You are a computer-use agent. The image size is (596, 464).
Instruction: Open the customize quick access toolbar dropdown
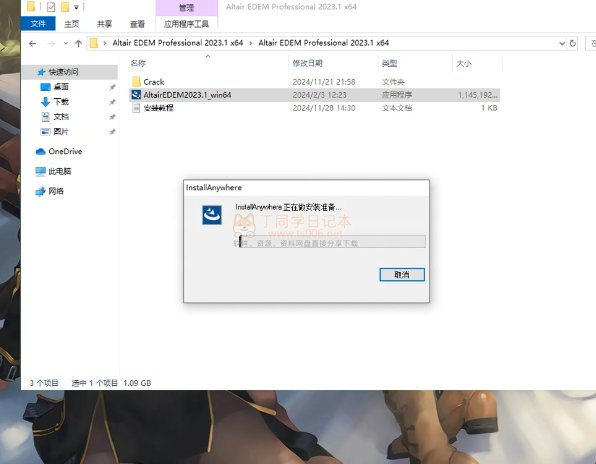tap(76, 7)
